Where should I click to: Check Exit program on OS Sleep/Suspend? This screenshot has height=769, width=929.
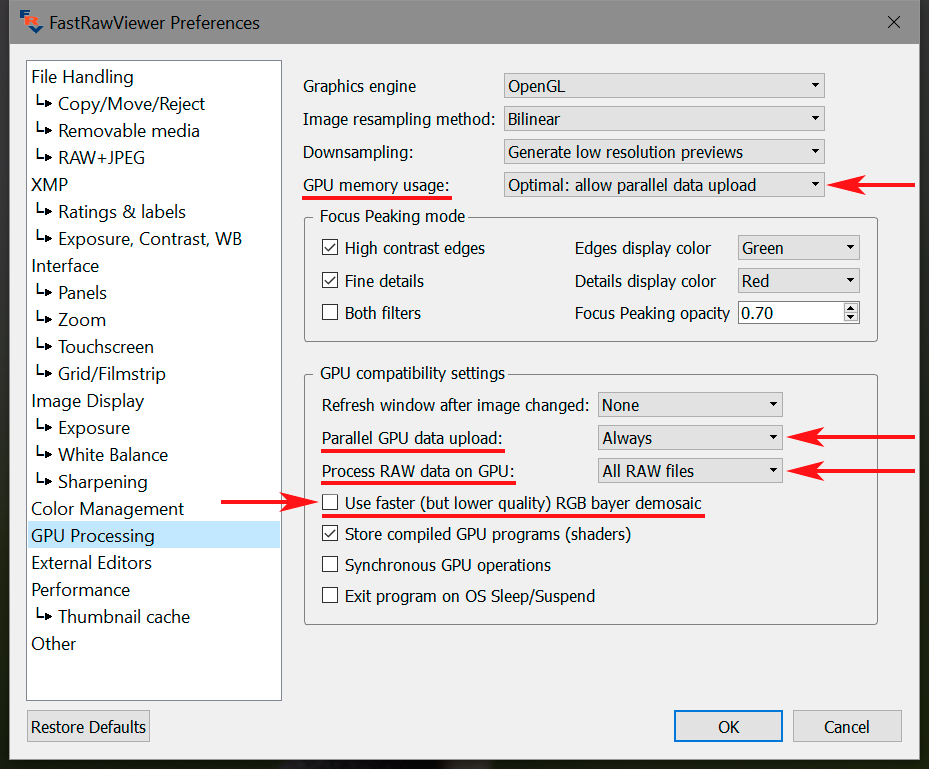click(330, 595)
